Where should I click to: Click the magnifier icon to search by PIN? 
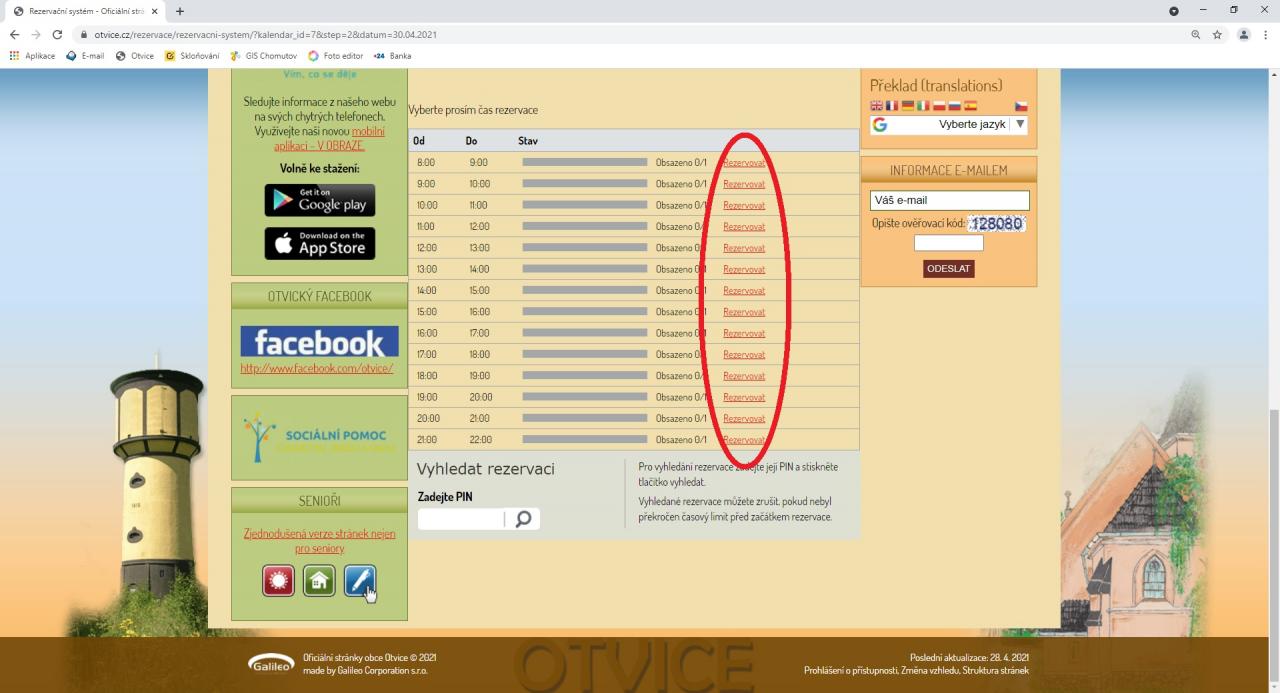point(522,519)
